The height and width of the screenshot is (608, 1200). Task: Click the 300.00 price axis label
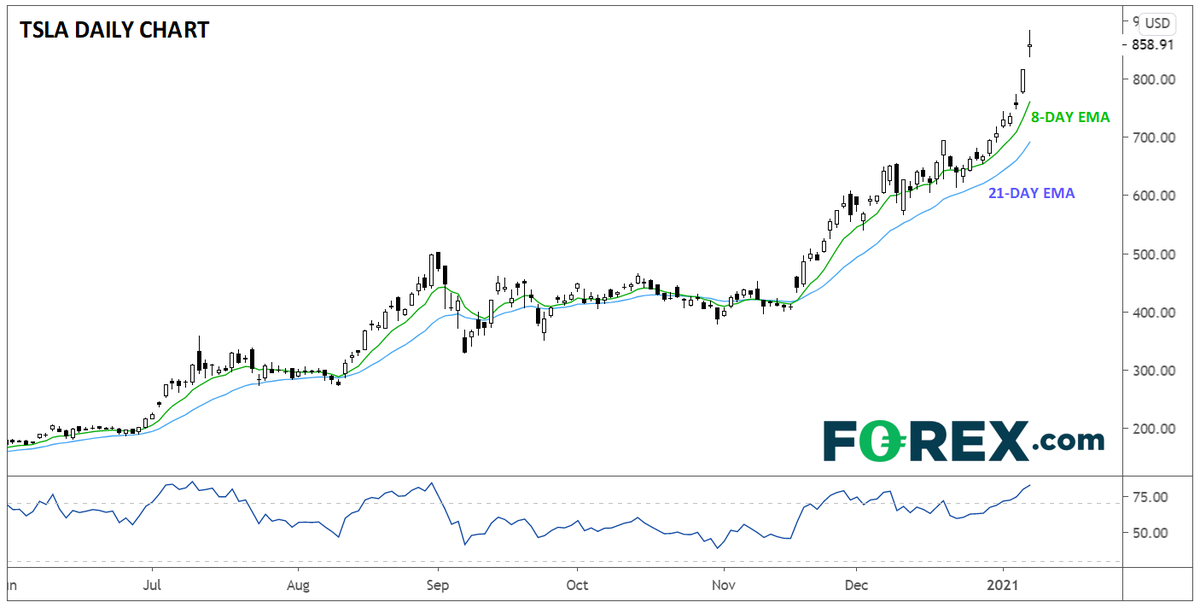(1153, 371)
